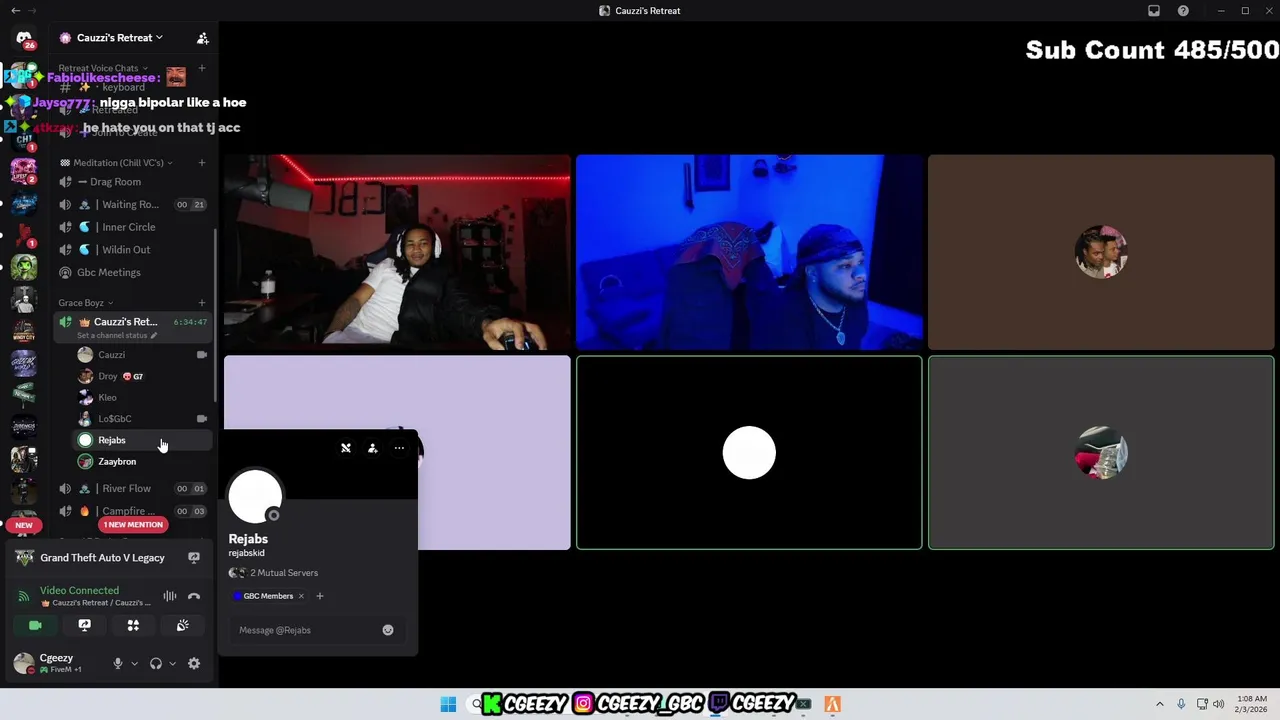Add channel to Retreat Voice Chats category
Screen dimensions: 1280x720
(202, 68)
